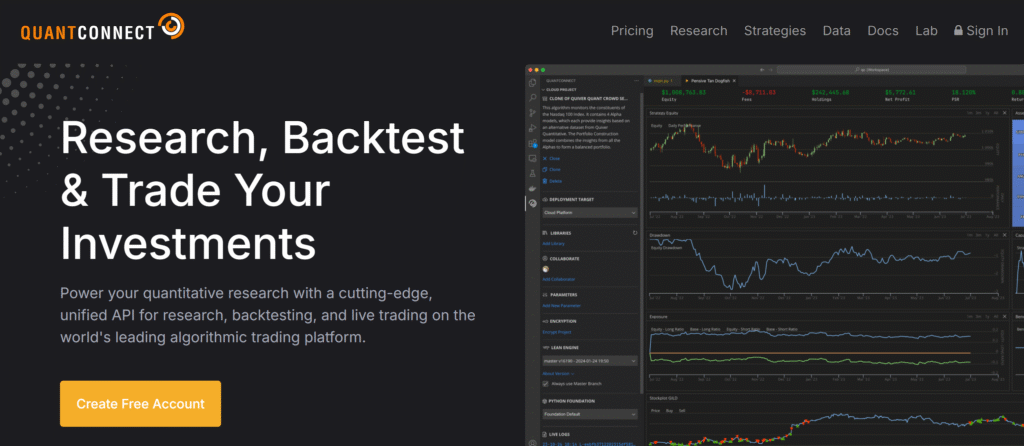Click the $1,008,763.83 Equity value

pyautogui.click(x=684, y=92)
